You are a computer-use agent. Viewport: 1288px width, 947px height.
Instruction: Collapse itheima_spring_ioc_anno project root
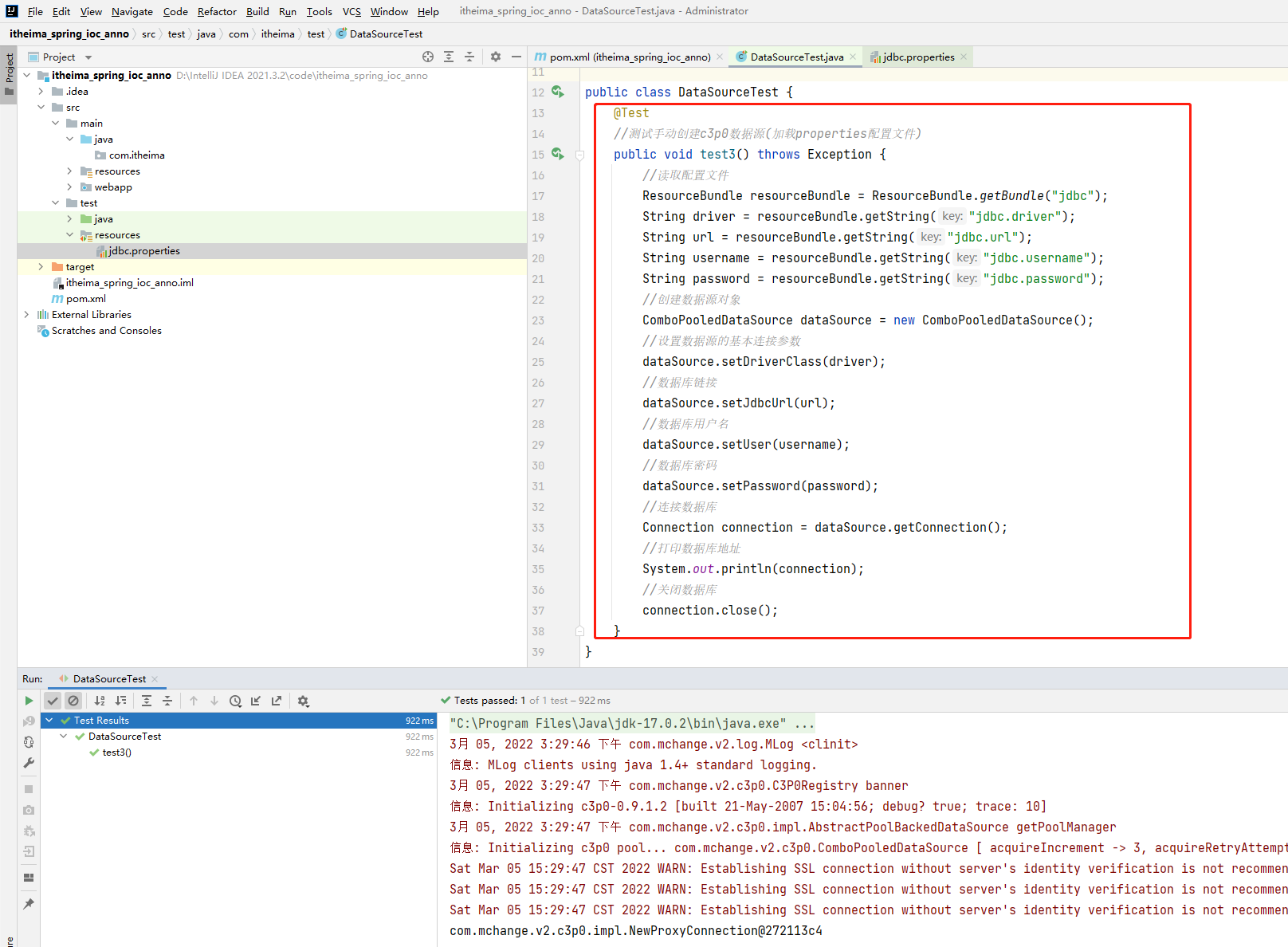coord(27,75)
